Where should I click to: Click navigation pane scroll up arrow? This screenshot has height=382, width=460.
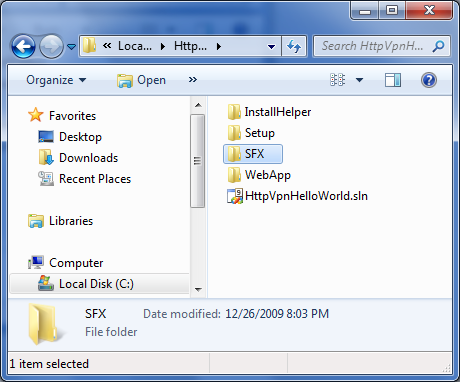(x=198, y=105)
